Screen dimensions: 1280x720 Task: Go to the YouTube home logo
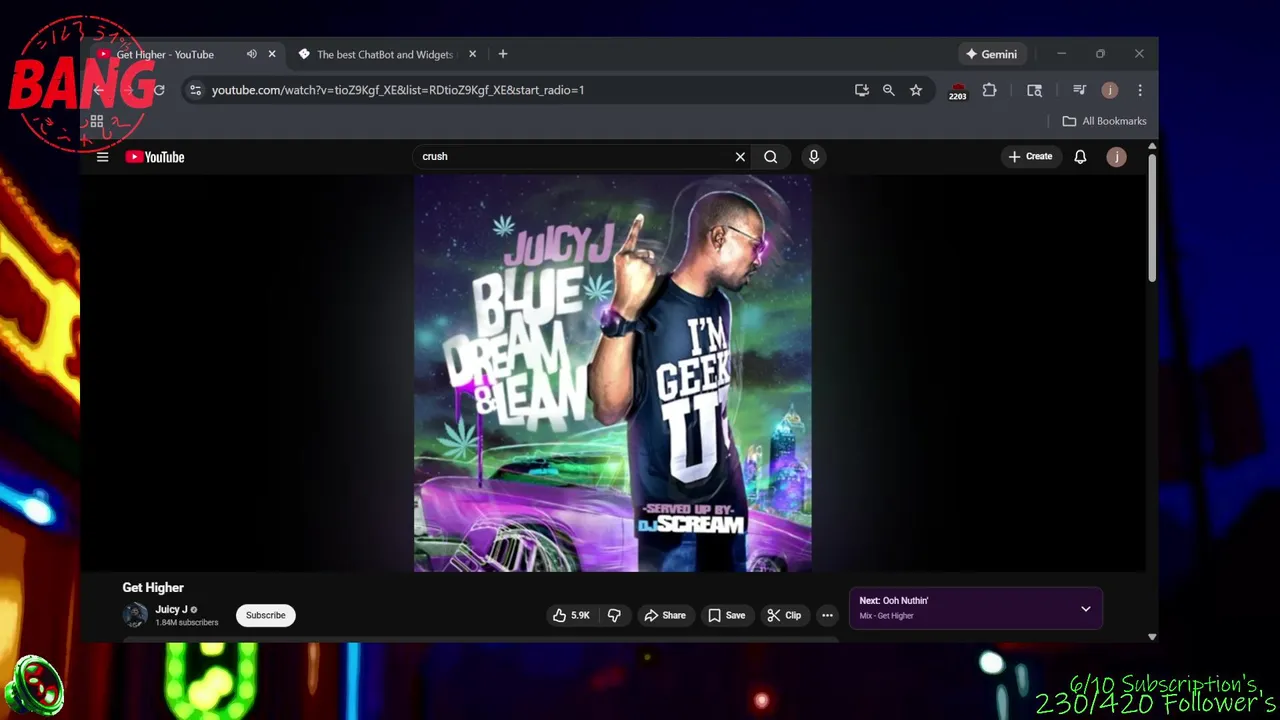coord(155,157)
